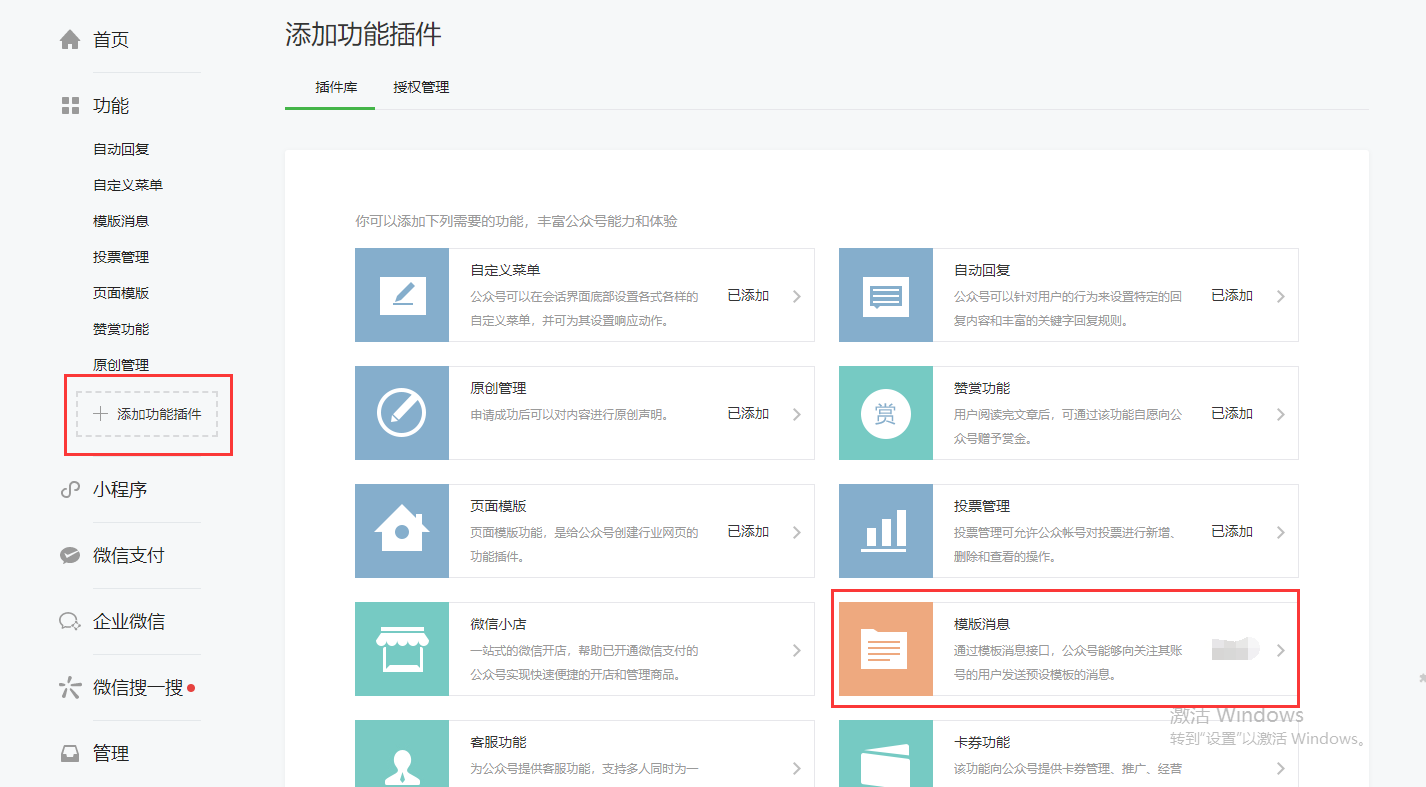The height and width of the screenshot is (787, 1426).
Task: Expand the 微信小店 card chevron
Action: [x=797, y=650]
